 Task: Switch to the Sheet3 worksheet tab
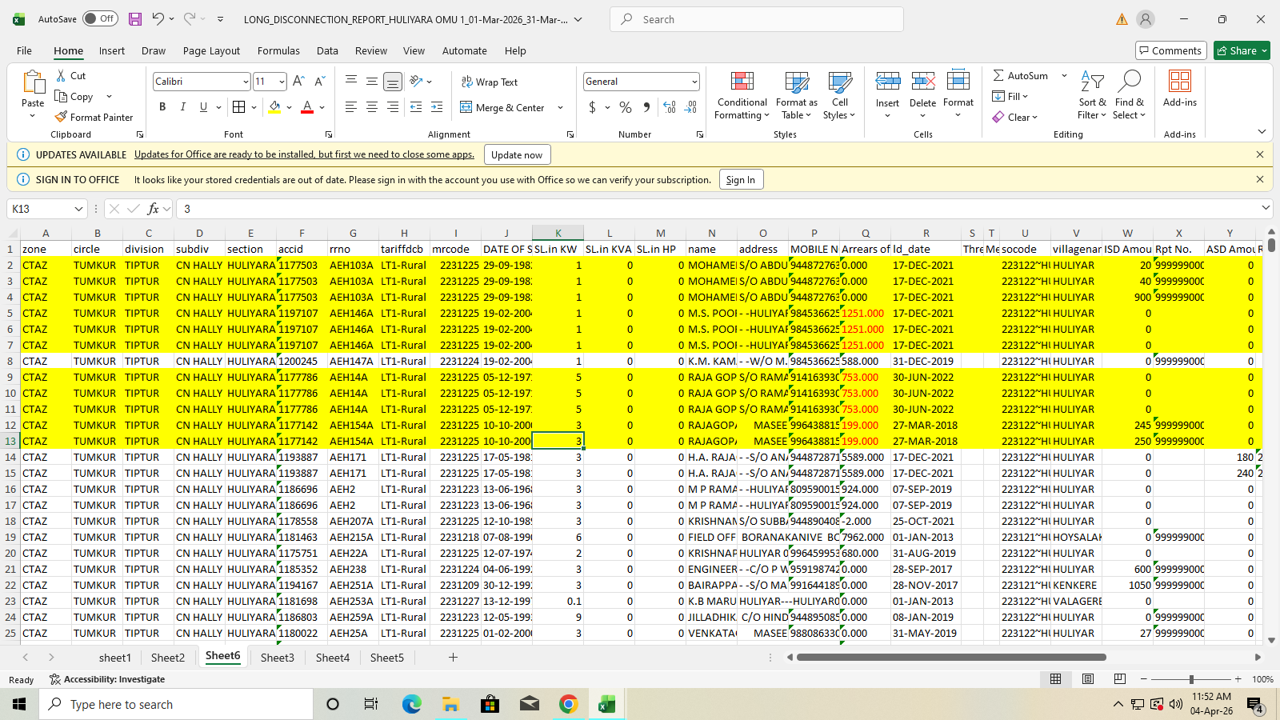pyautogui.click(x=277, y=657)
